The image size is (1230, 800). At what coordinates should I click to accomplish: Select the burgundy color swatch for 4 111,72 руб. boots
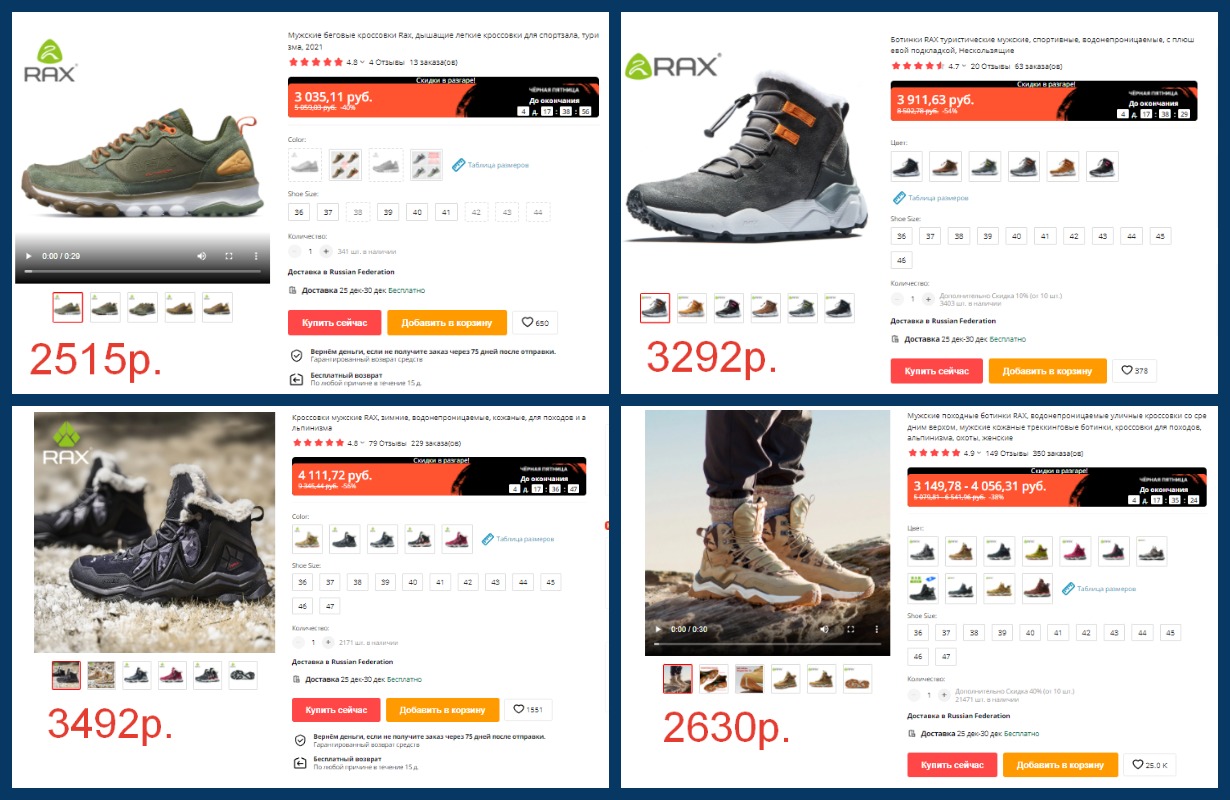457,539
